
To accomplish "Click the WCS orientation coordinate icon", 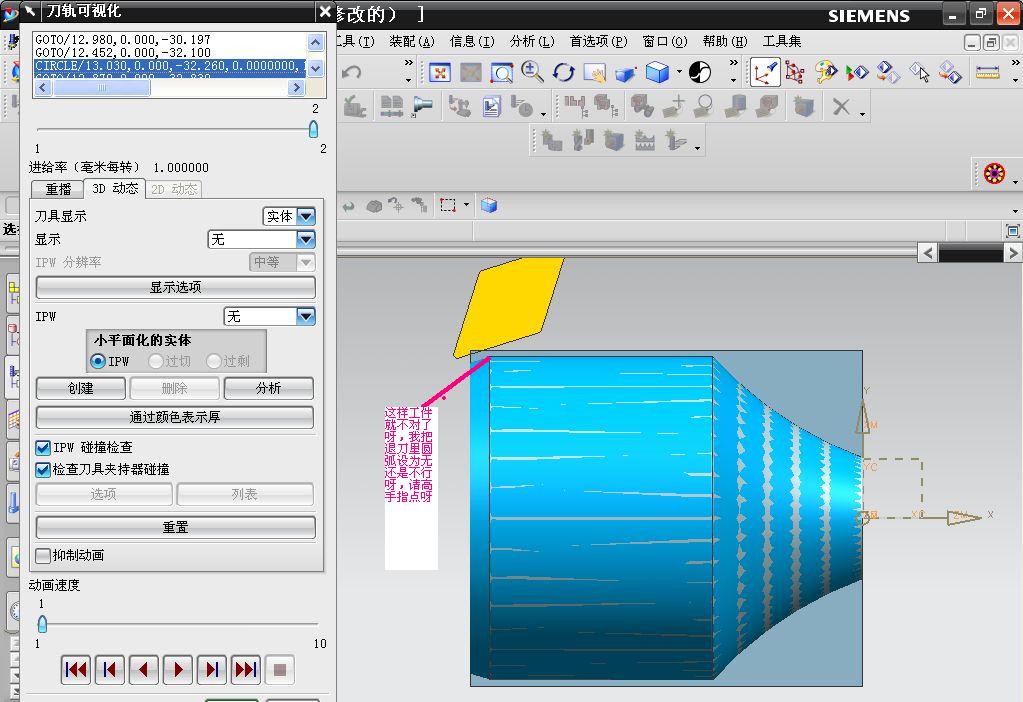I will point(765,73).
